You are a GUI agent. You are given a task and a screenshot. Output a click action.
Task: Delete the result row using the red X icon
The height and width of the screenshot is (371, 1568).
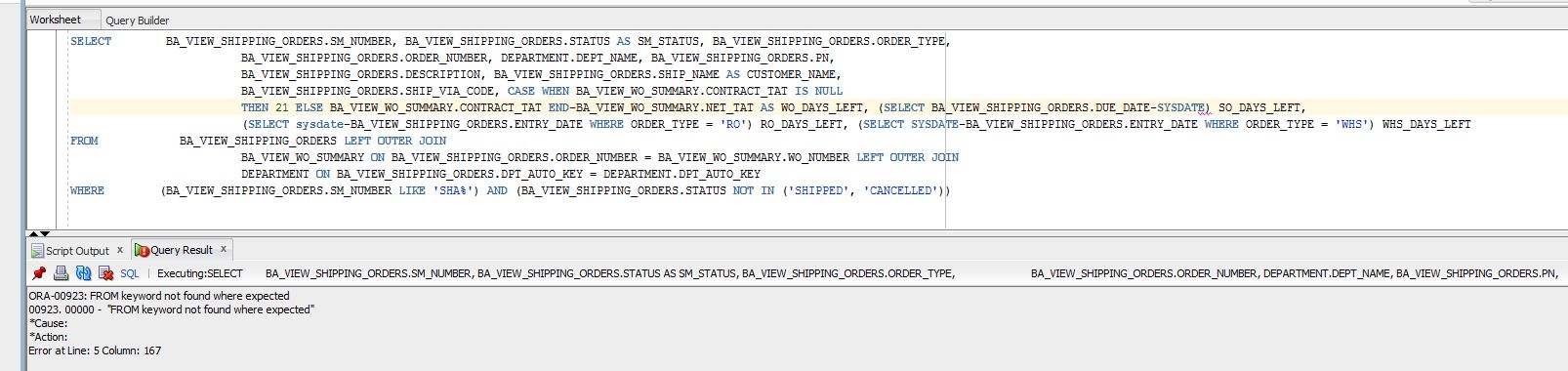point(105,274)
